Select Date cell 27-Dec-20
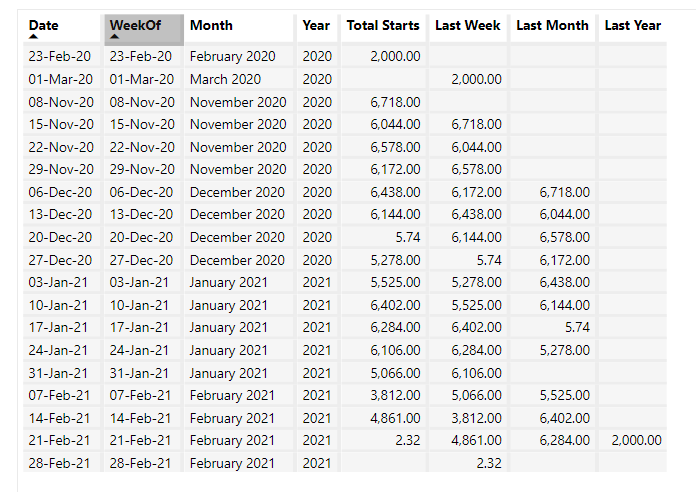 (60, 260)
